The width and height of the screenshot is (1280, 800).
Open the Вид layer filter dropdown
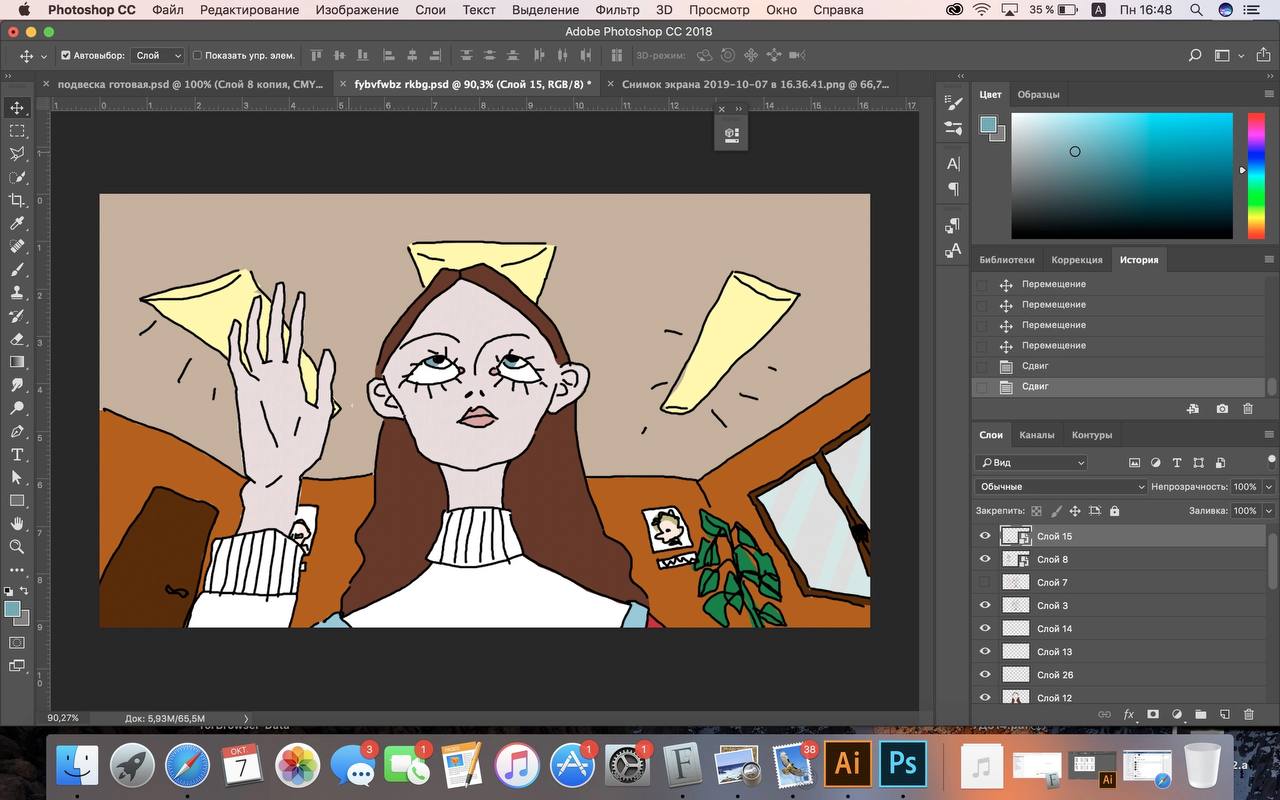pos(1031,463)
